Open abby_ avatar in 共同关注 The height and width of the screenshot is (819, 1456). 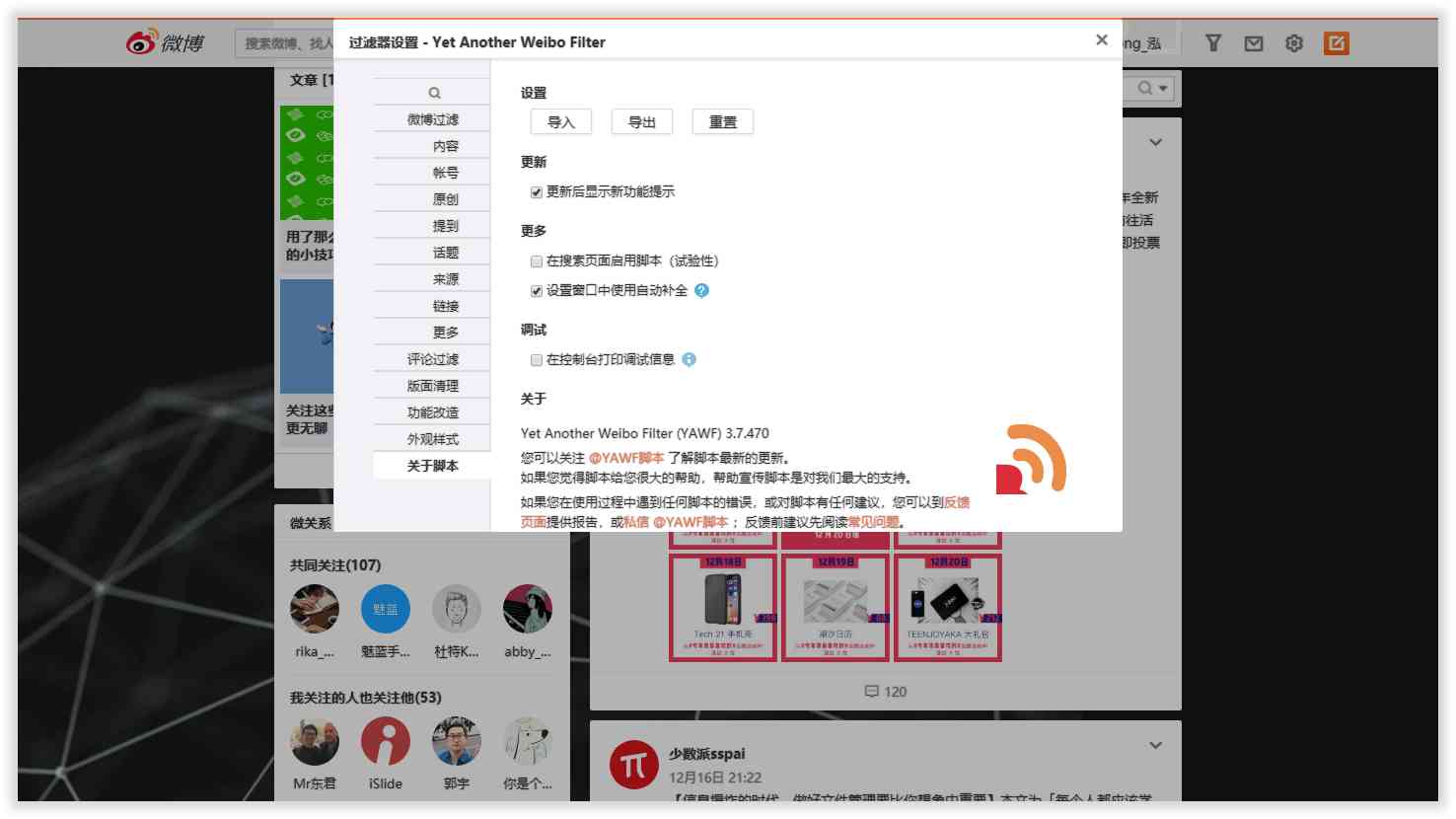click(x=528, y=609)
